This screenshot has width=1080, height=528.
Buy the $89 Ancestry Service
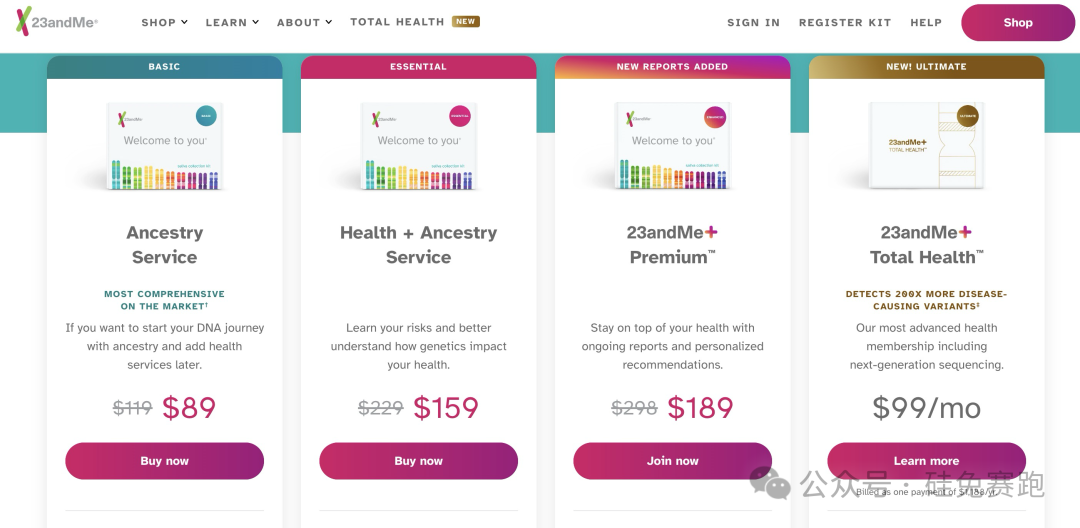point(165,461)
